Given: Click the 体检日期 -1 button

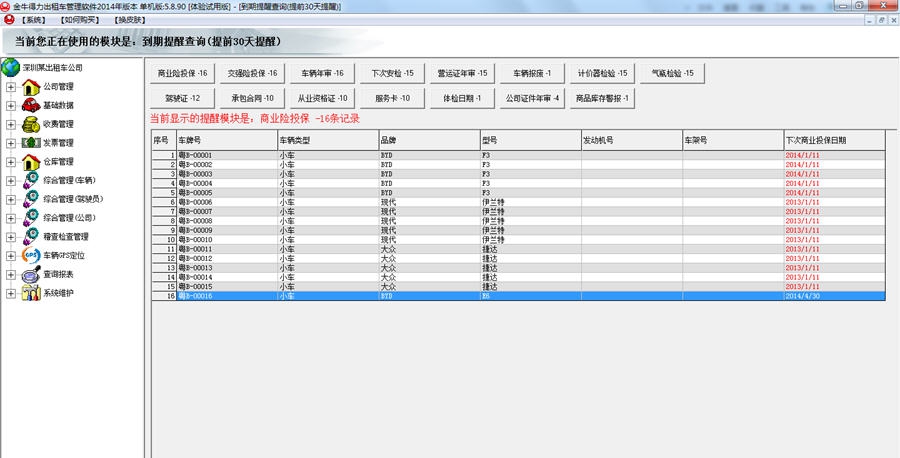Looking at the screenshot, I should 463,98.
